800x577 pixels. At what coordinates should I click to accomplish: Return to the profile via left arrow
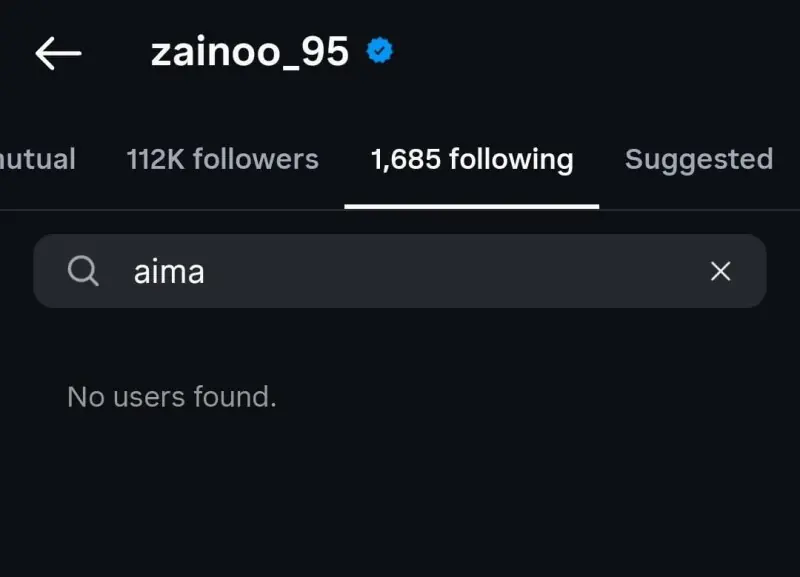coord(57,53)
